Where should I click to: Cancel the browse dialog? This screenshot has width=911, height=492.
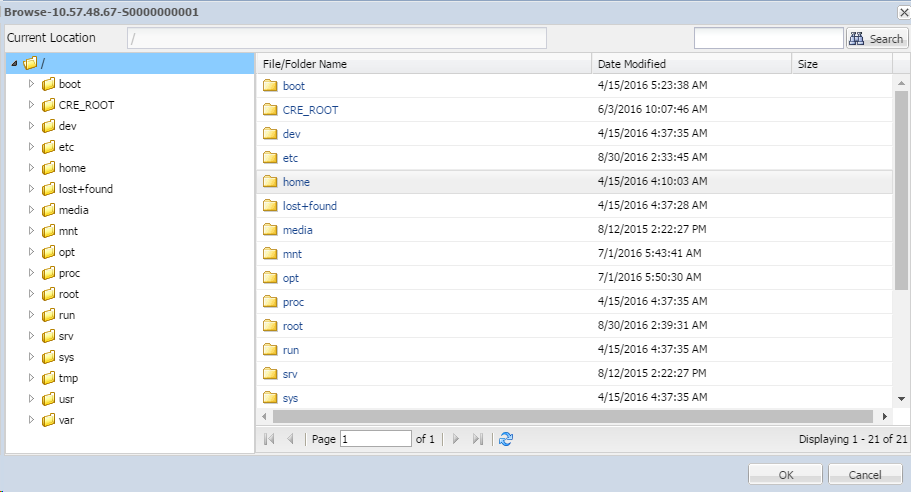[x=865, y=475]
